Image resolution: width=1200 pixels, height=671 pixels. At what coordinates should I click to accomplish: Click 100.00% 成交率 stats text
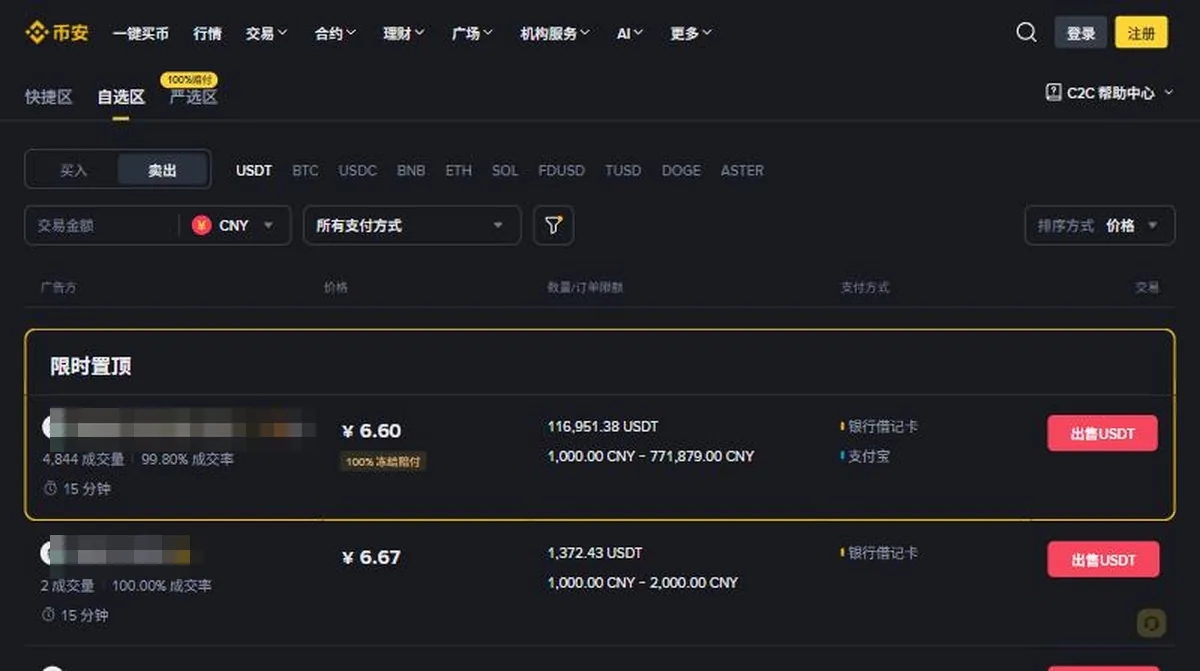click(162, 585)
